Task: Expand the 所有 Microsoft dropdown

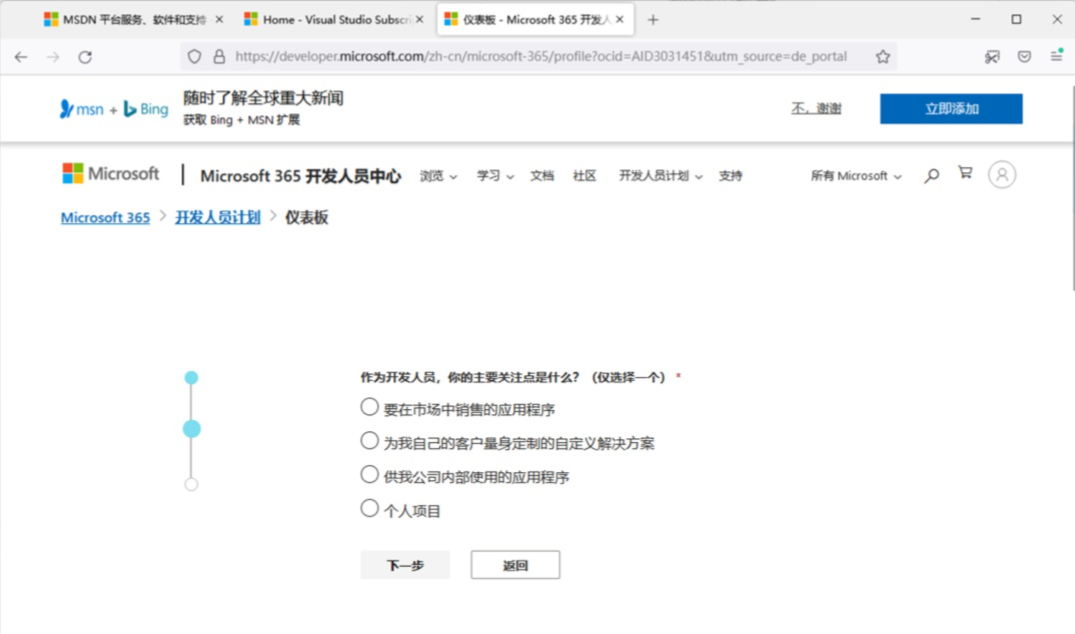Action: (856, 176)
